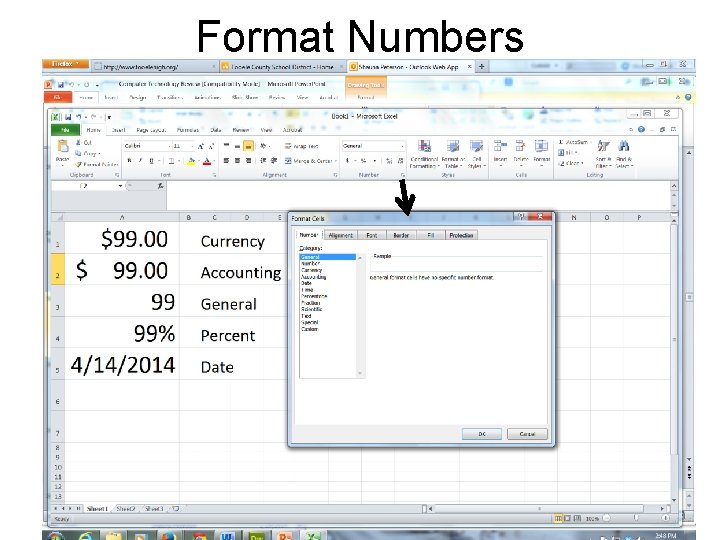The width and height of the screenshot is (720, 540).
Task: Click the Cut scissors icon
Action: coord(78,143)
